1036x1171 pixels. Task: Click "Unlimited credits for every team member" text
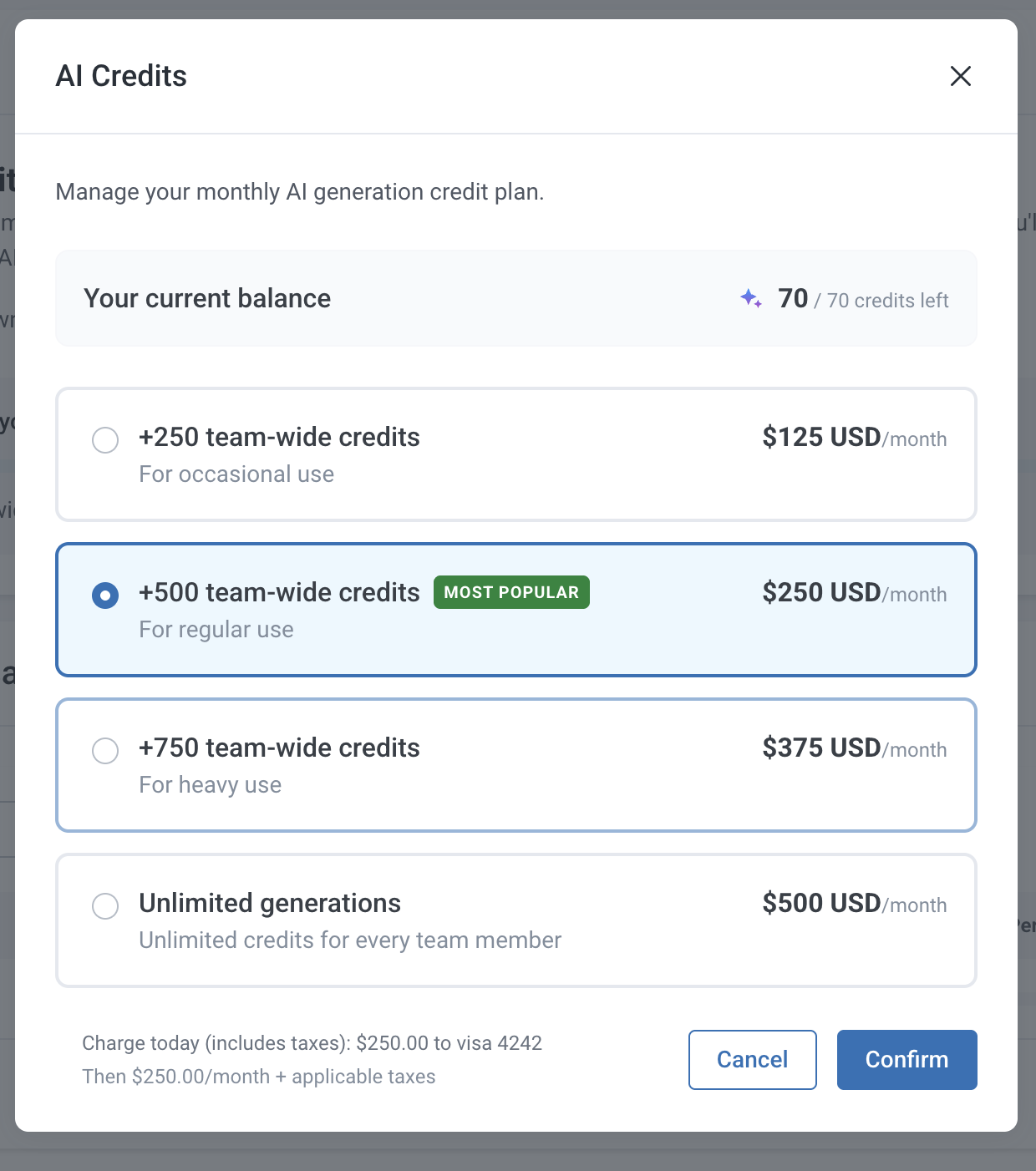[350, 940]
